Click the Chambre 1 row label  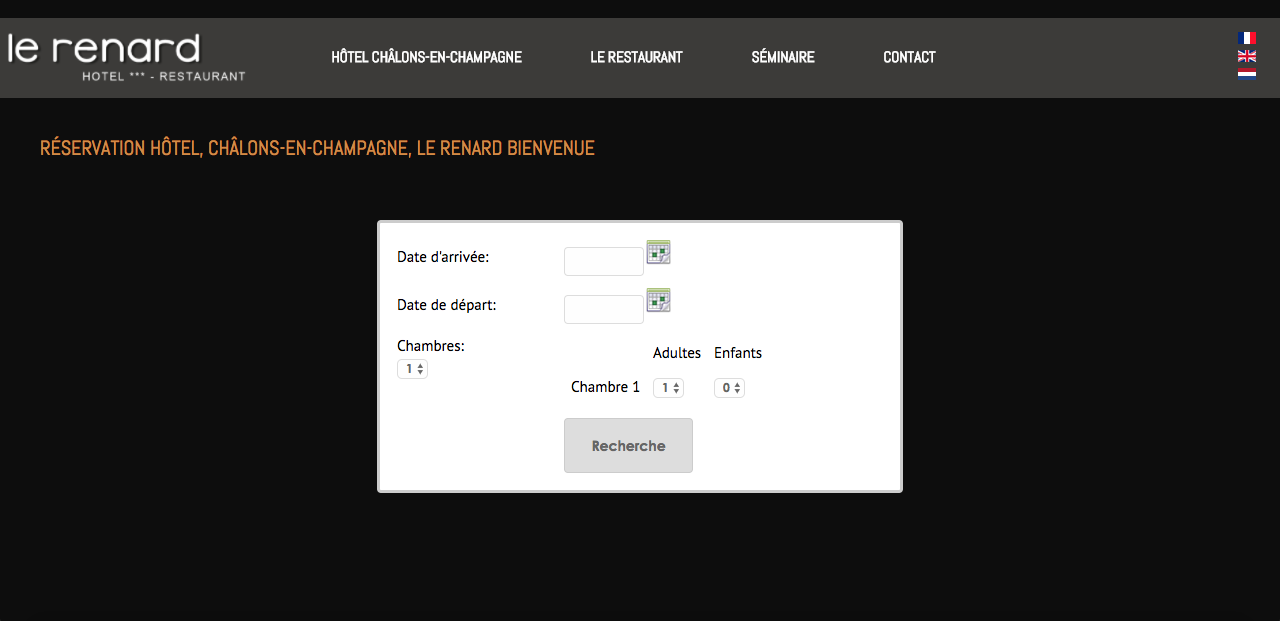[x=605, y=387]
